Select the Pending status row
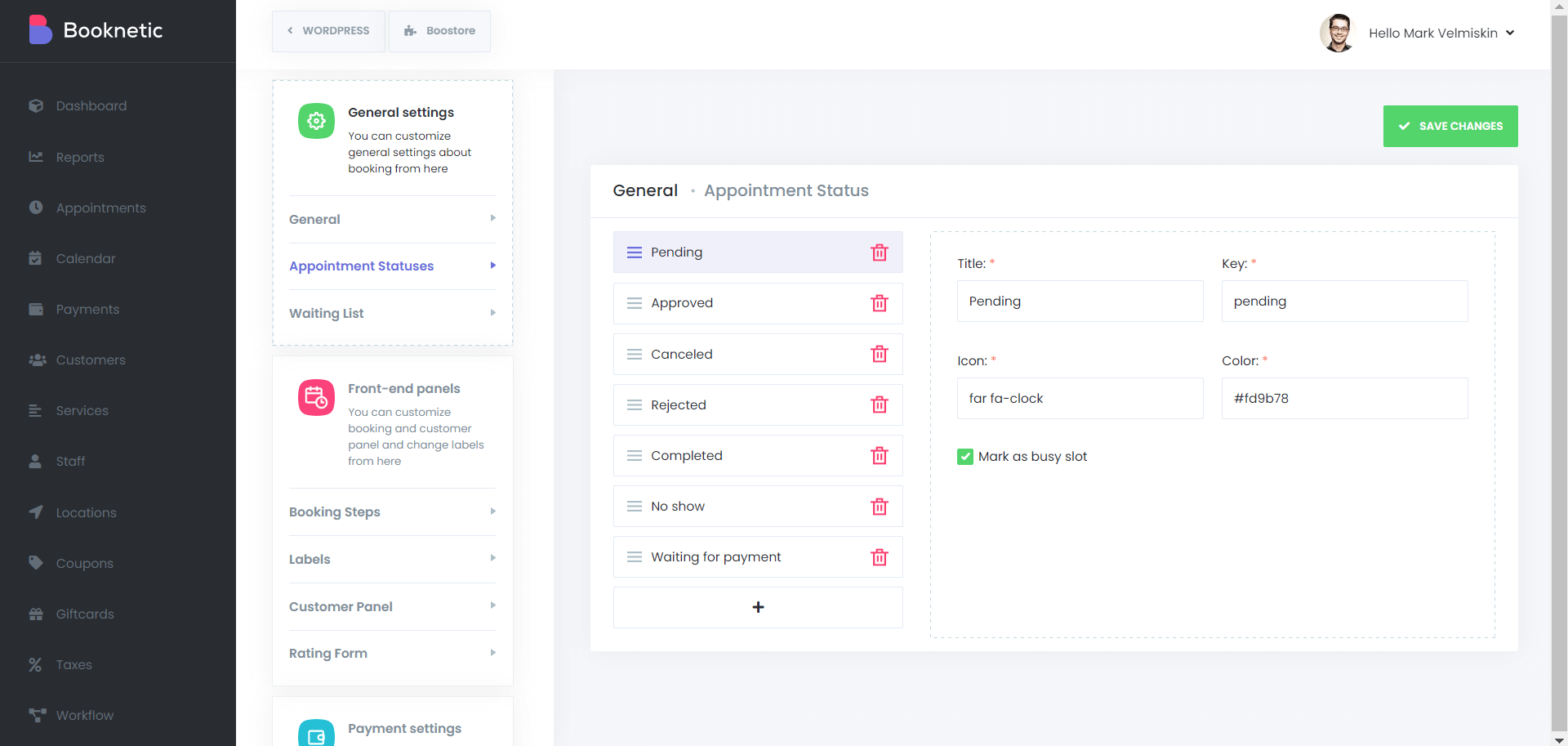 [758, 252]
